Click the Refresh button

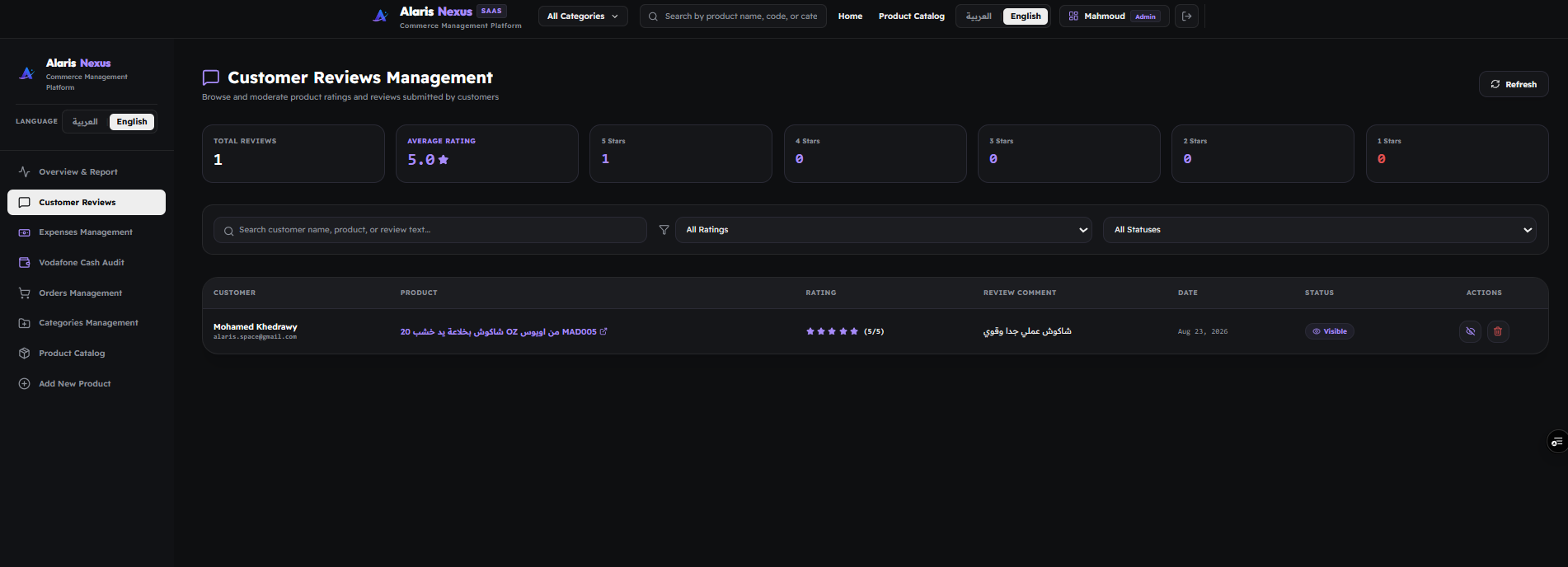click(1514, 84)
